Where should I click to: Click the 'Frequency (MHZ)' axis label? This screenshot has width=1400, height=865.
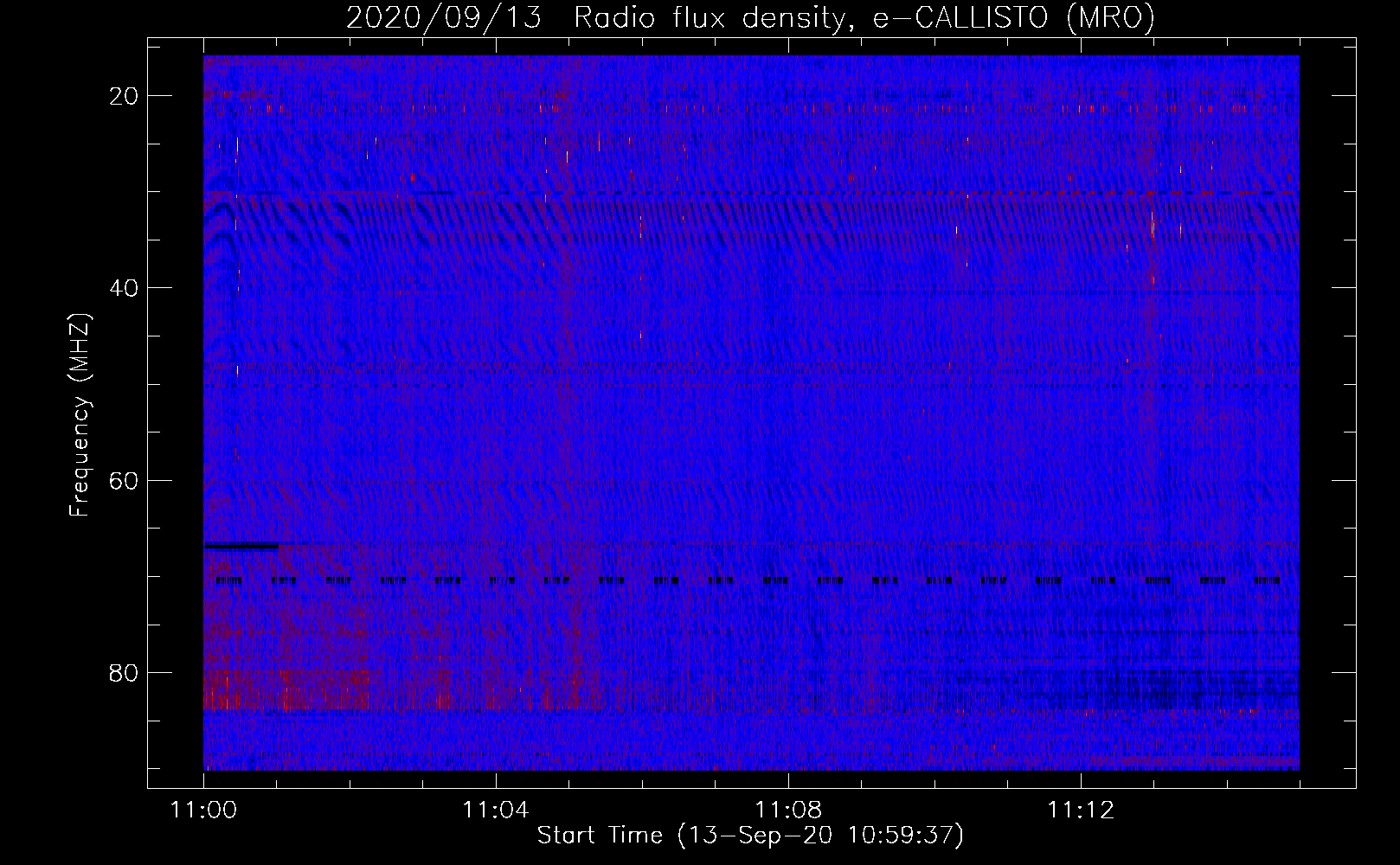tap(80, 415)
